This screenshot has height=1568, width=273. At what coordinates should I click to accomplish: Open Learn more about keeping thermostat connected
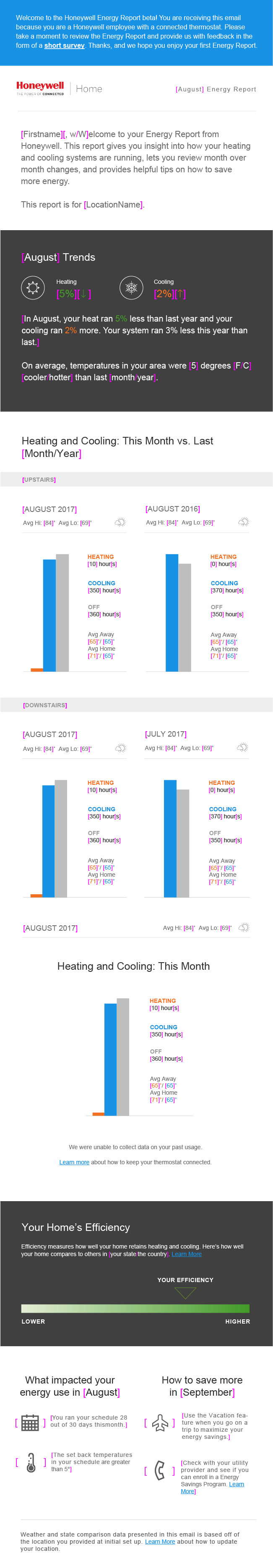[x=74, y=1162]
